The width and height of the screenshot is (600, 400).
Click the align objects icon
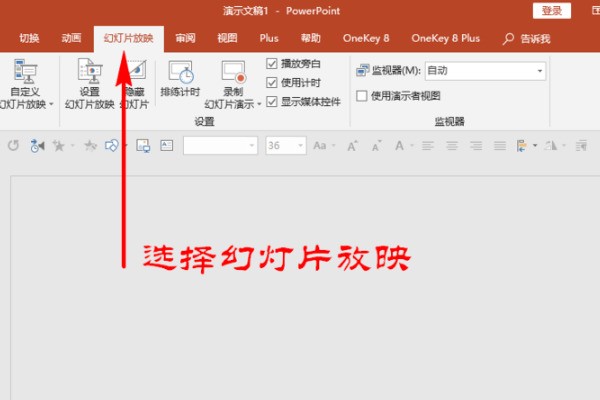pos(521,145)
